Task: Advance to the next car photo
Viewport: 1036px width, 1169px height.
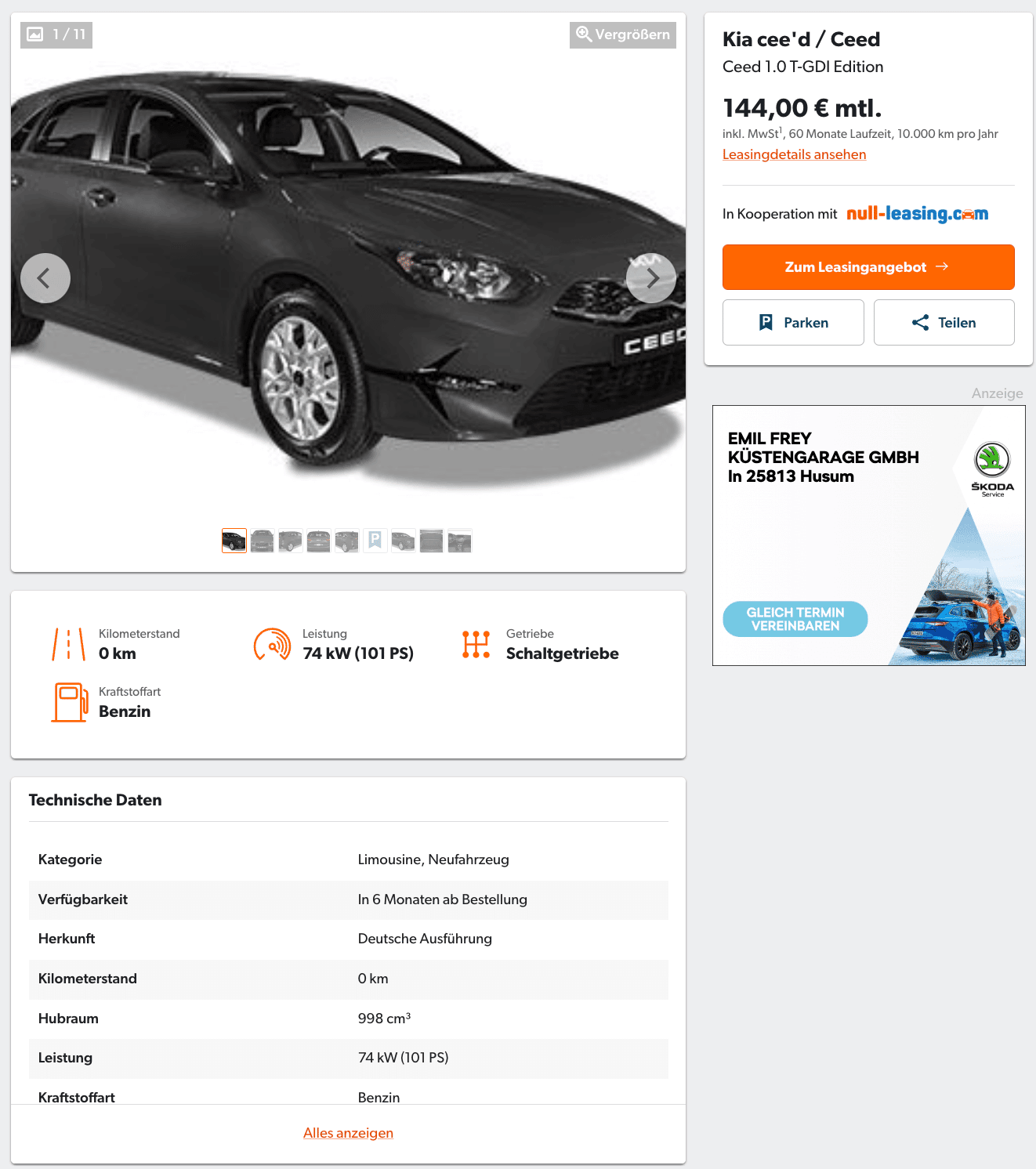Action: point(651,278)
